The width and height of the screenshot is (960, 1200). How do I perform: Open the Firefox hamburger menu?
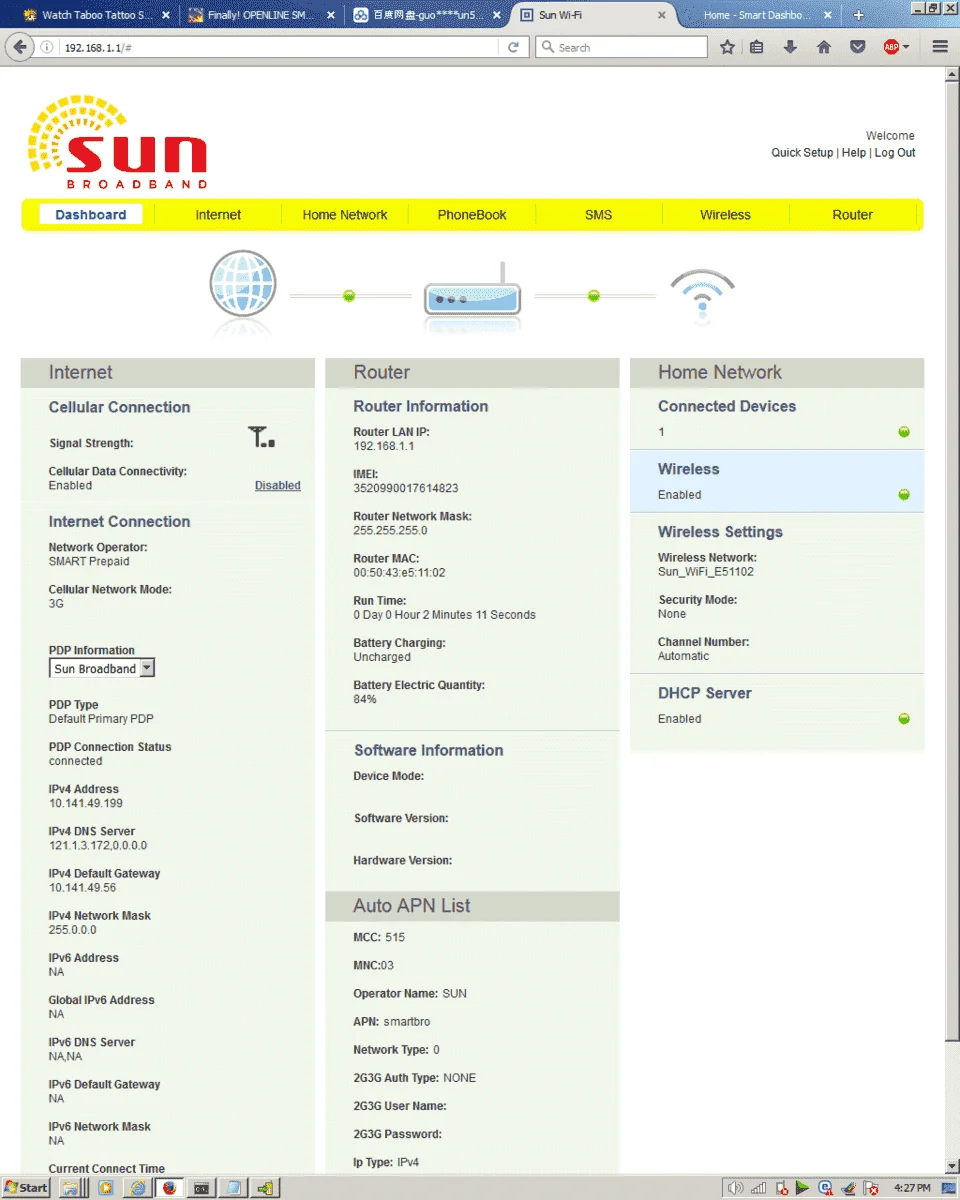[x=940, y=47]
